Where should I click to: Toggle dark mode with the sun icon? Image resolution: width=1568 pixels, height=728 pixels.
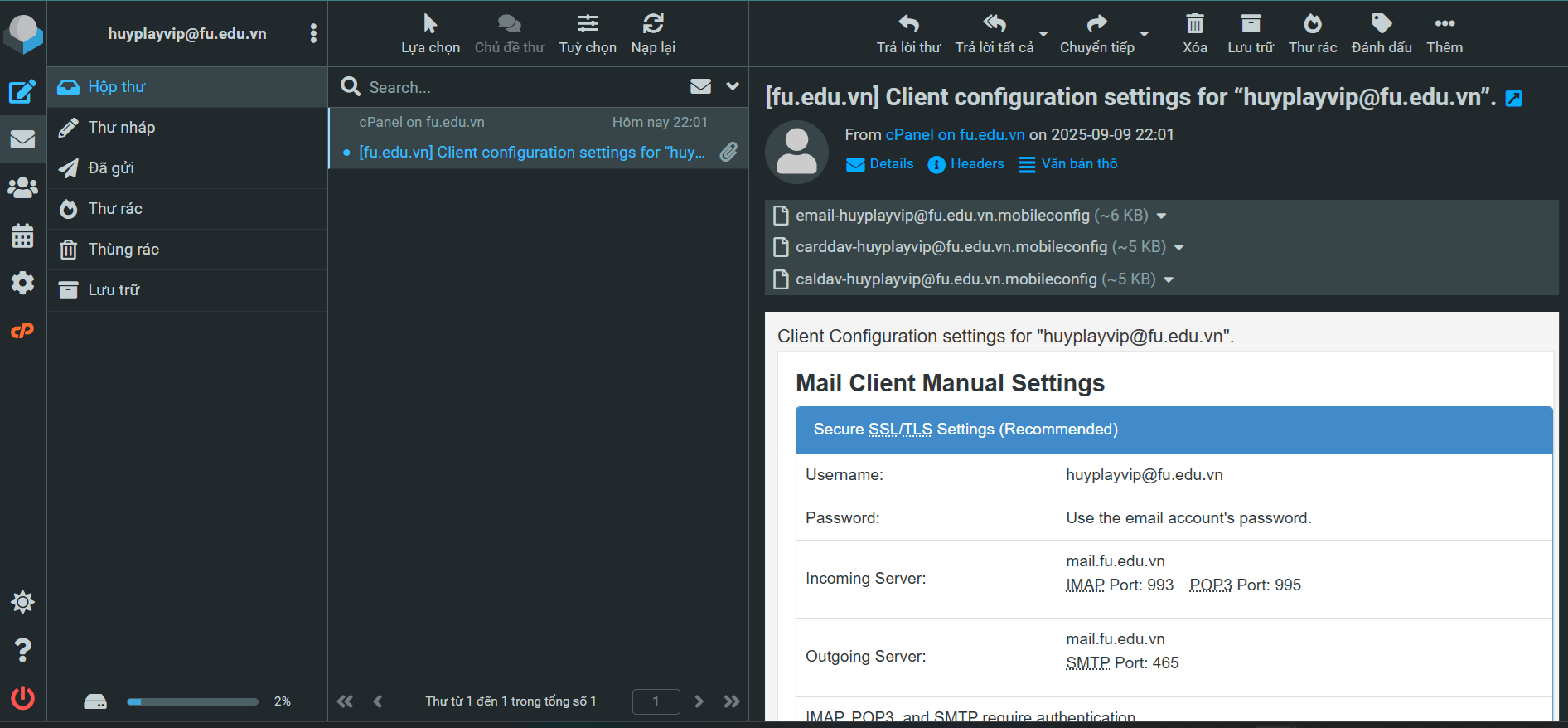point(22,602)
